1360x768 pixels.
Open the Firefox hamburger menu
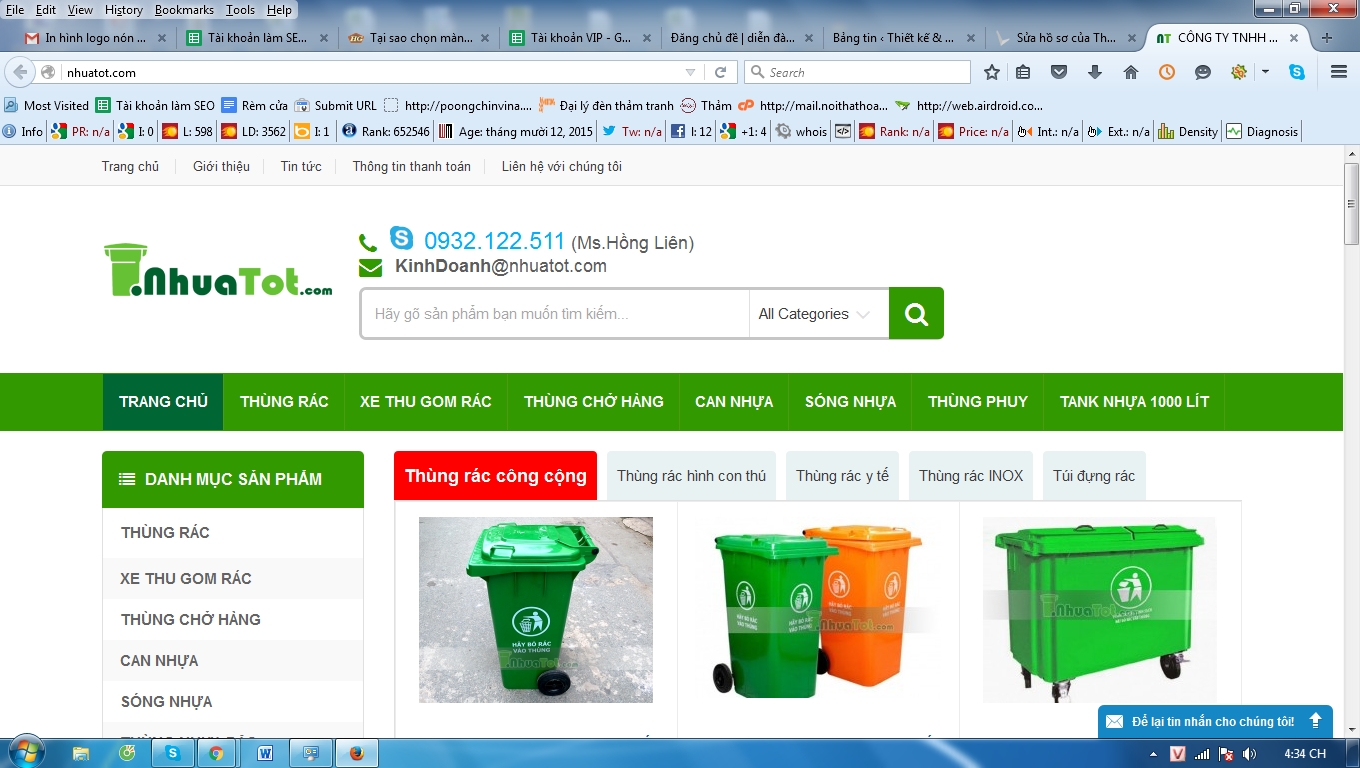1339,72
